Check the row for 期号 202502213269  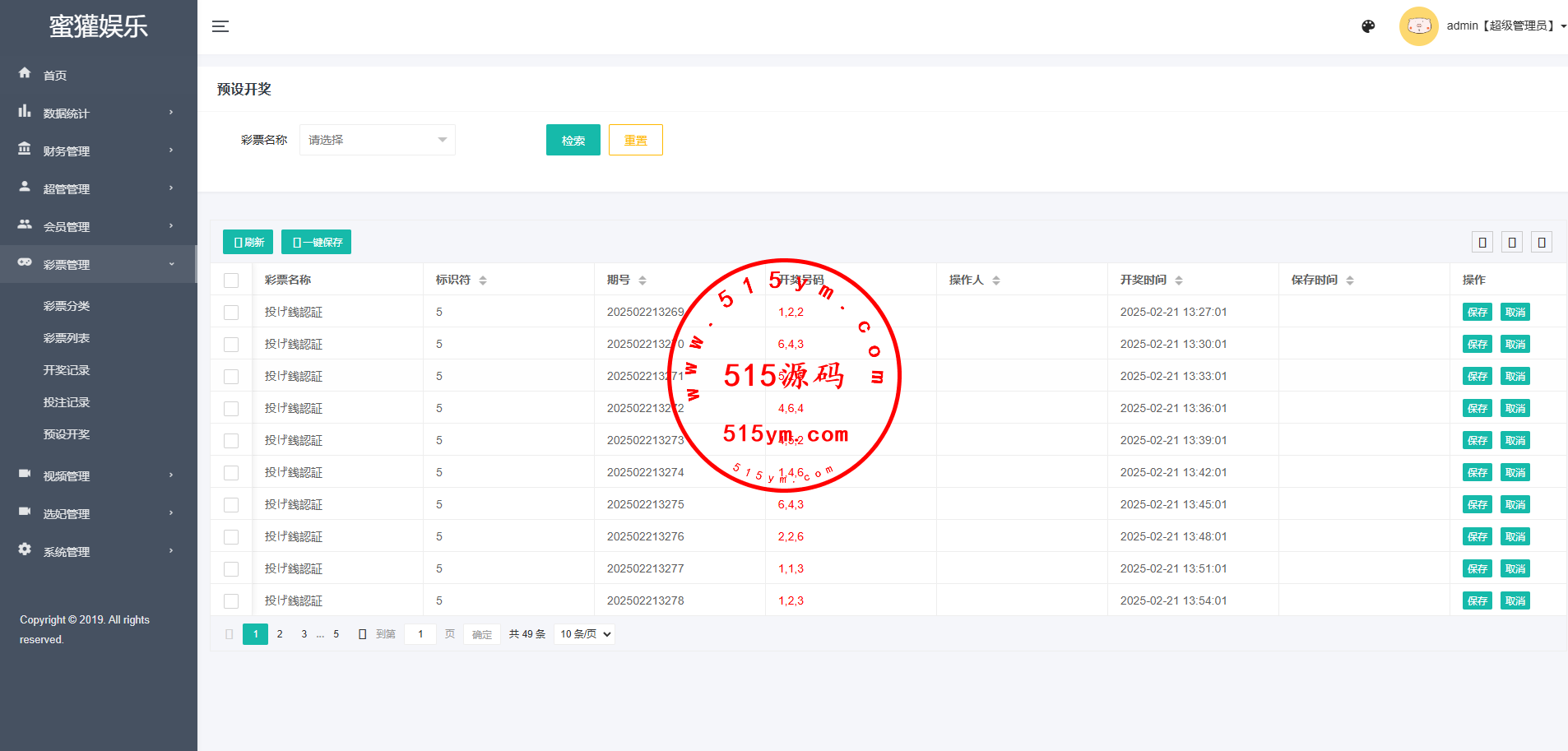[231, 313]
